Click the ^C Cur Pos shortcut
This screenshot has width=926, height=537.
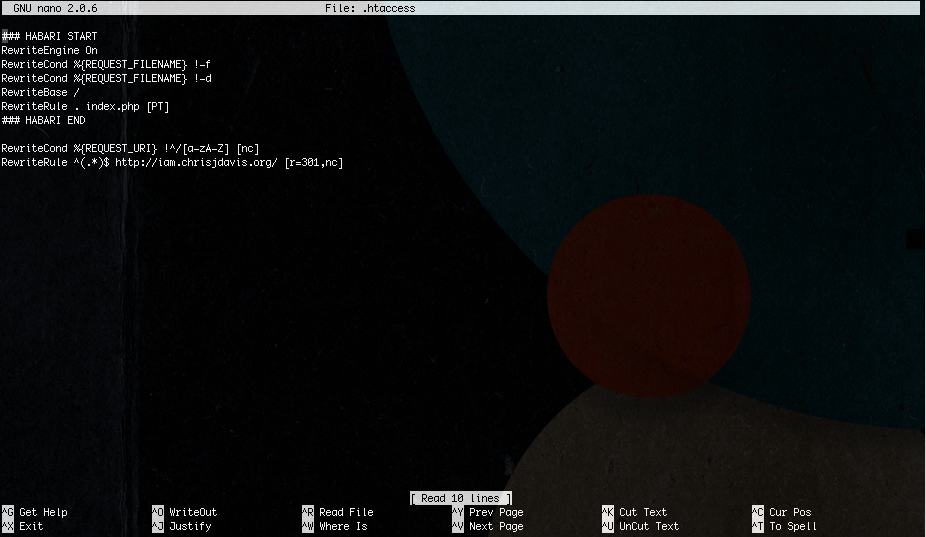coord(782,512)
